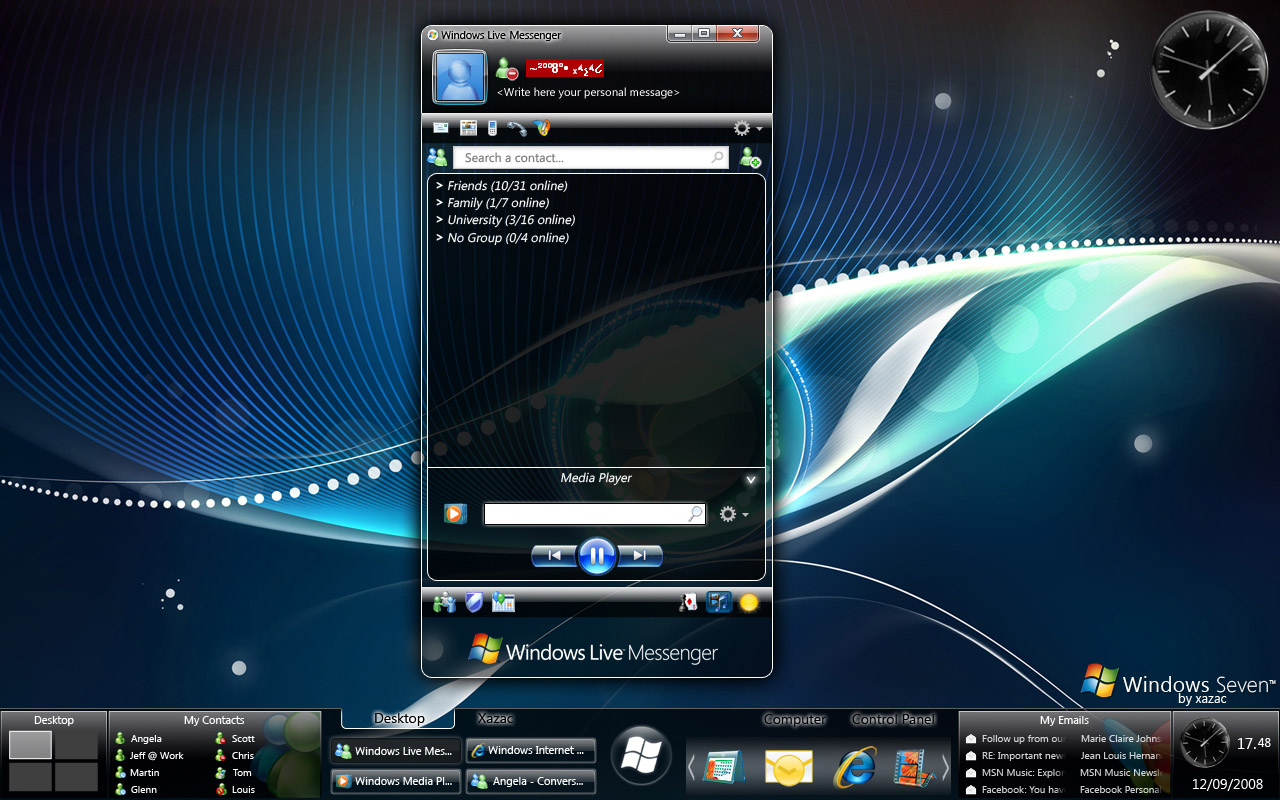This screenshot has height=800, width=1280.
Task: Launch the calendar app from quick launch
Action: (x=723, y=767)
